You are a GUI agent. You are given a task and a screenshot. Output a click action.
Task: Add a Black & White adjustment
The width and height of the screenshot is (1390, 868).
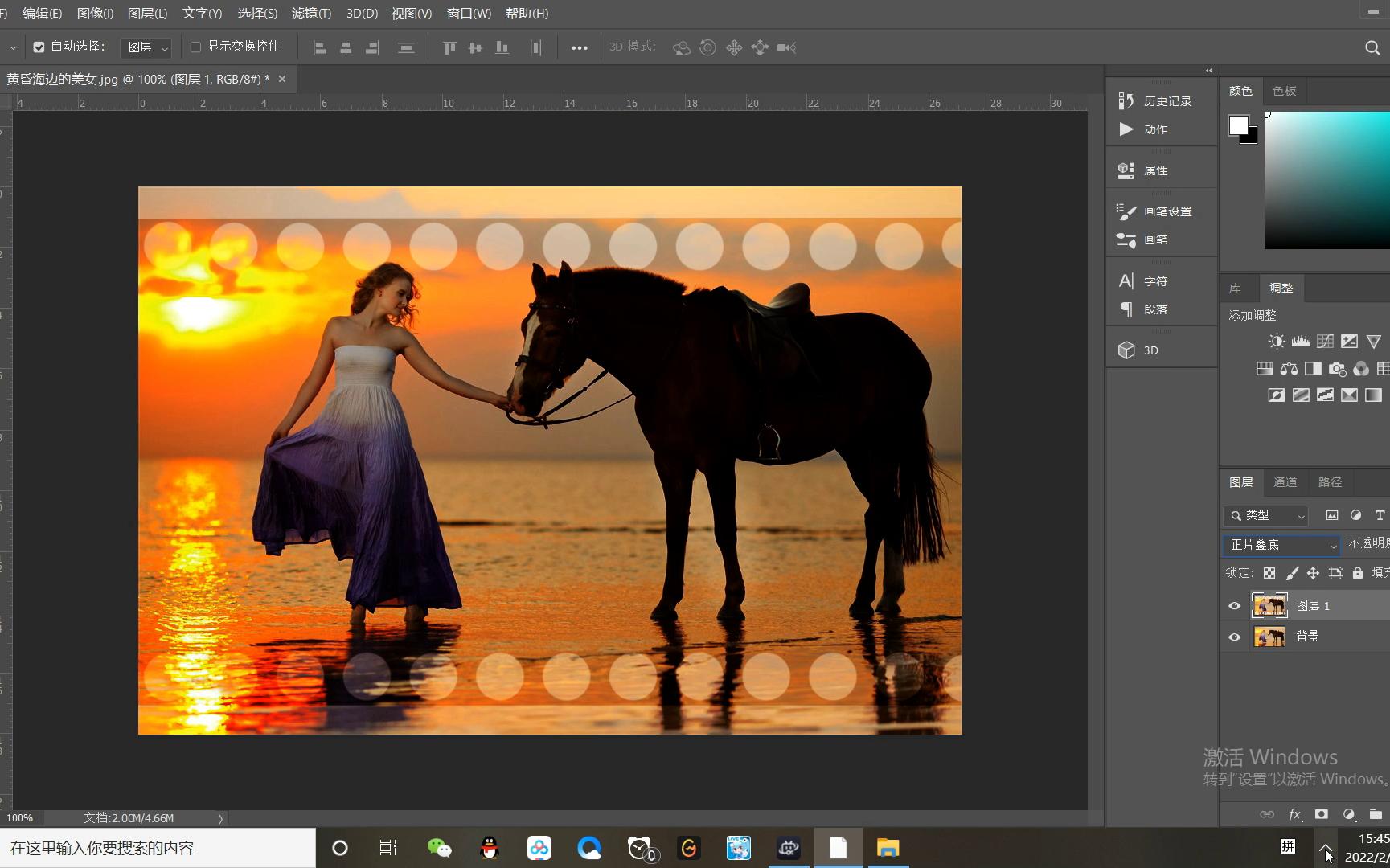point(1313,369)
